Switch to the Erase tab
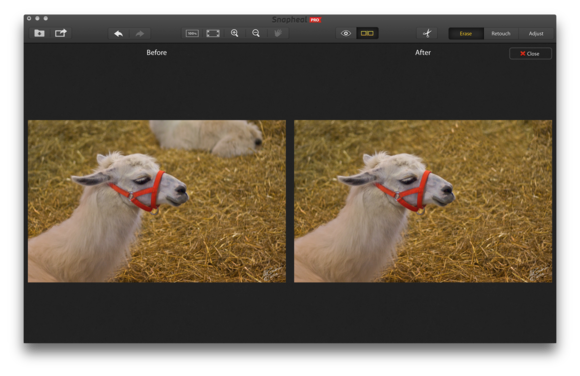 [x=466, y=34]
